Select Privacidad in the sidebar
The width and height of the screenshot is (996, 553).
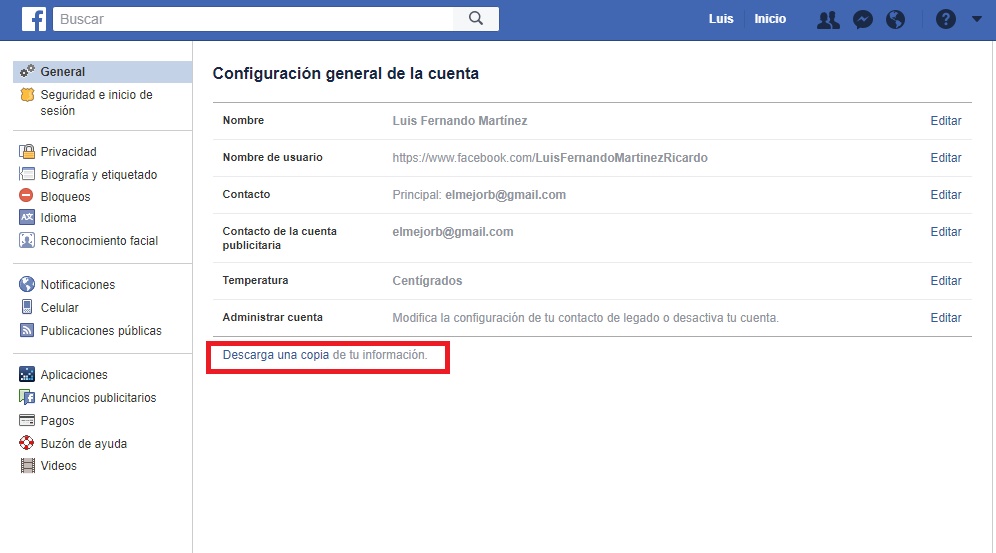tap(68, 152)
